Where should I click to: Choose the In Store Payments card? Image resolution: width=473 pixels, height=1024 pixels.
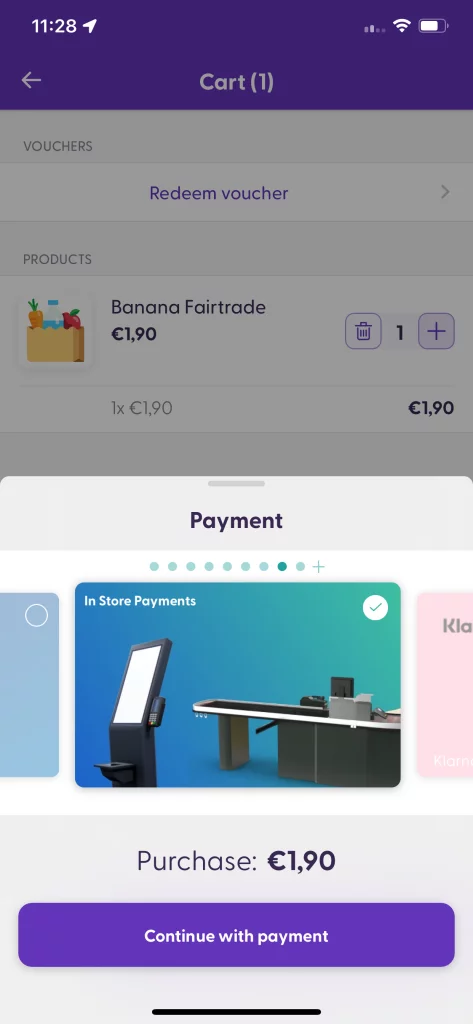tap(238, 684)
